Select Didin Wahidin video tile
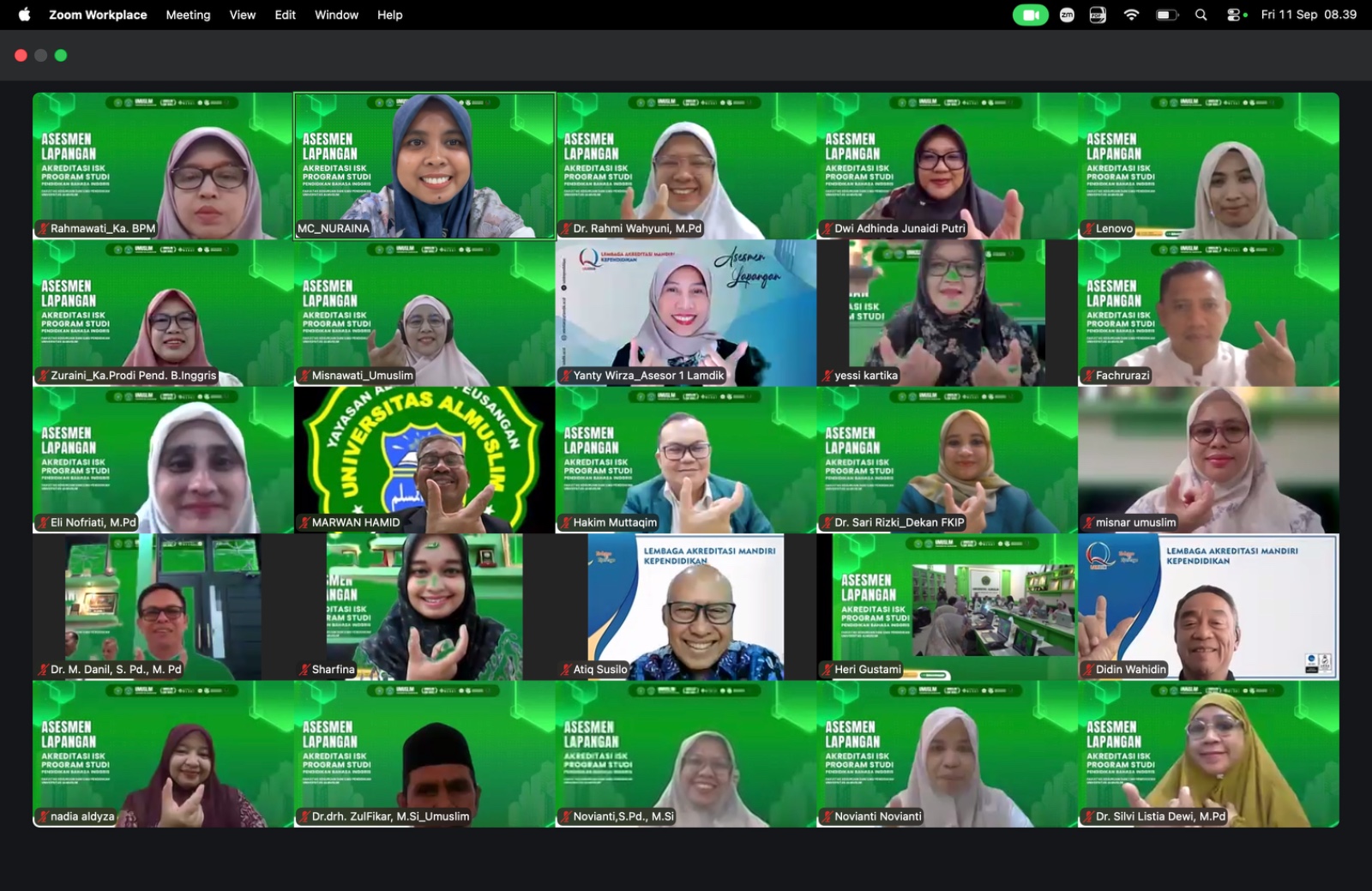Image resolution: width=1372 pixels, height=891 pixels. click(x=1208, y=607)
